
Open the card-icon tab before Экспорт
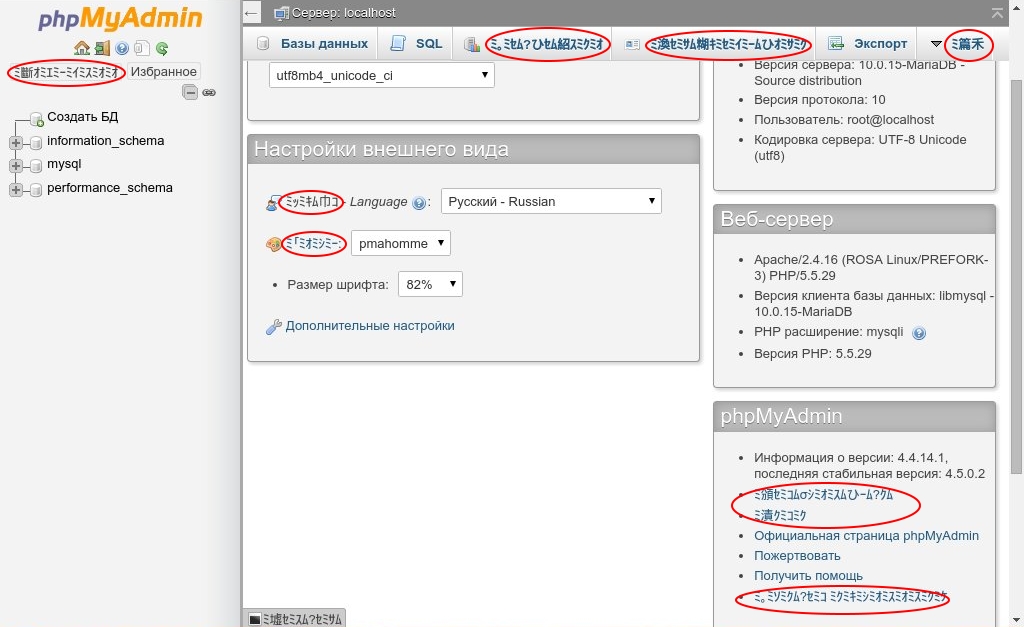point(714,44)
